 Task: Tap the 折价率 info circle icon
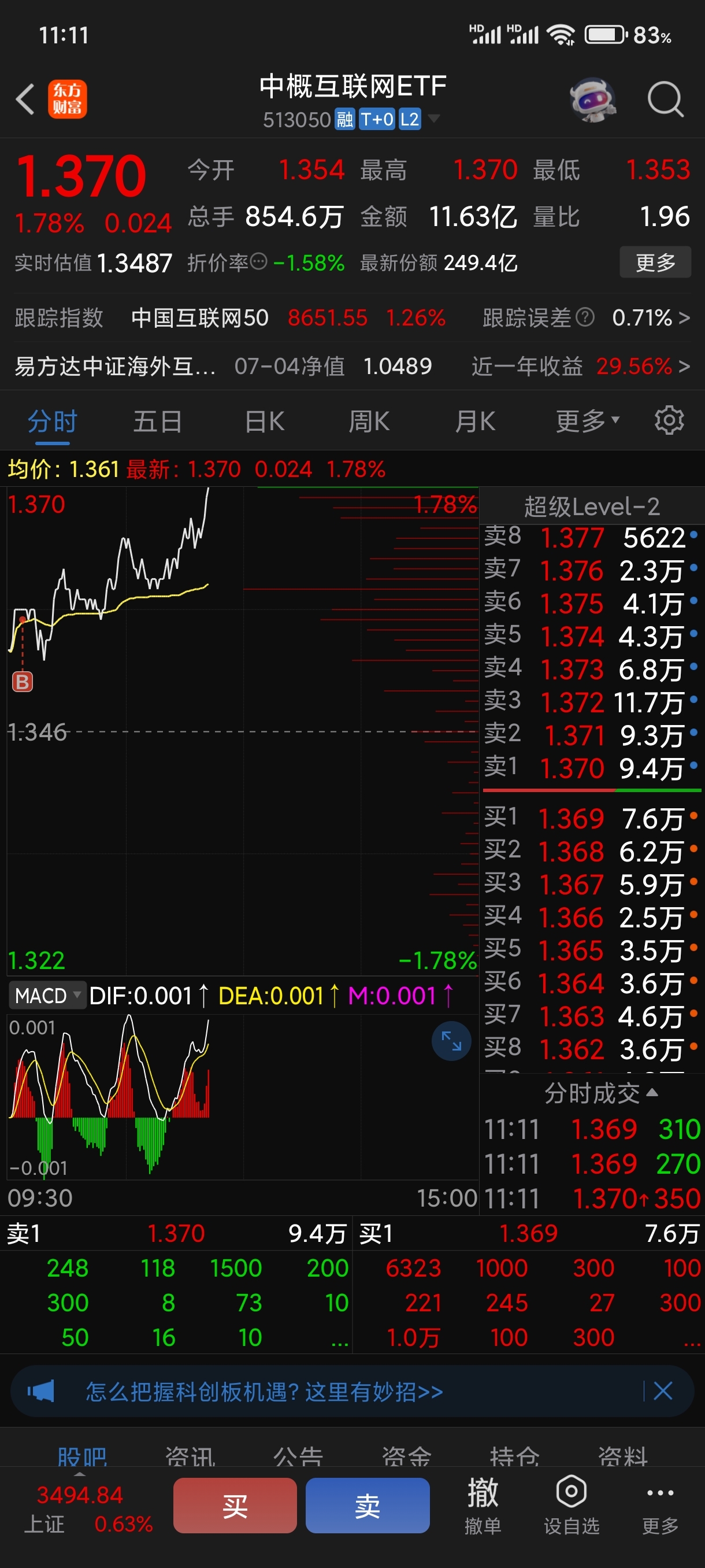point(258,262)
